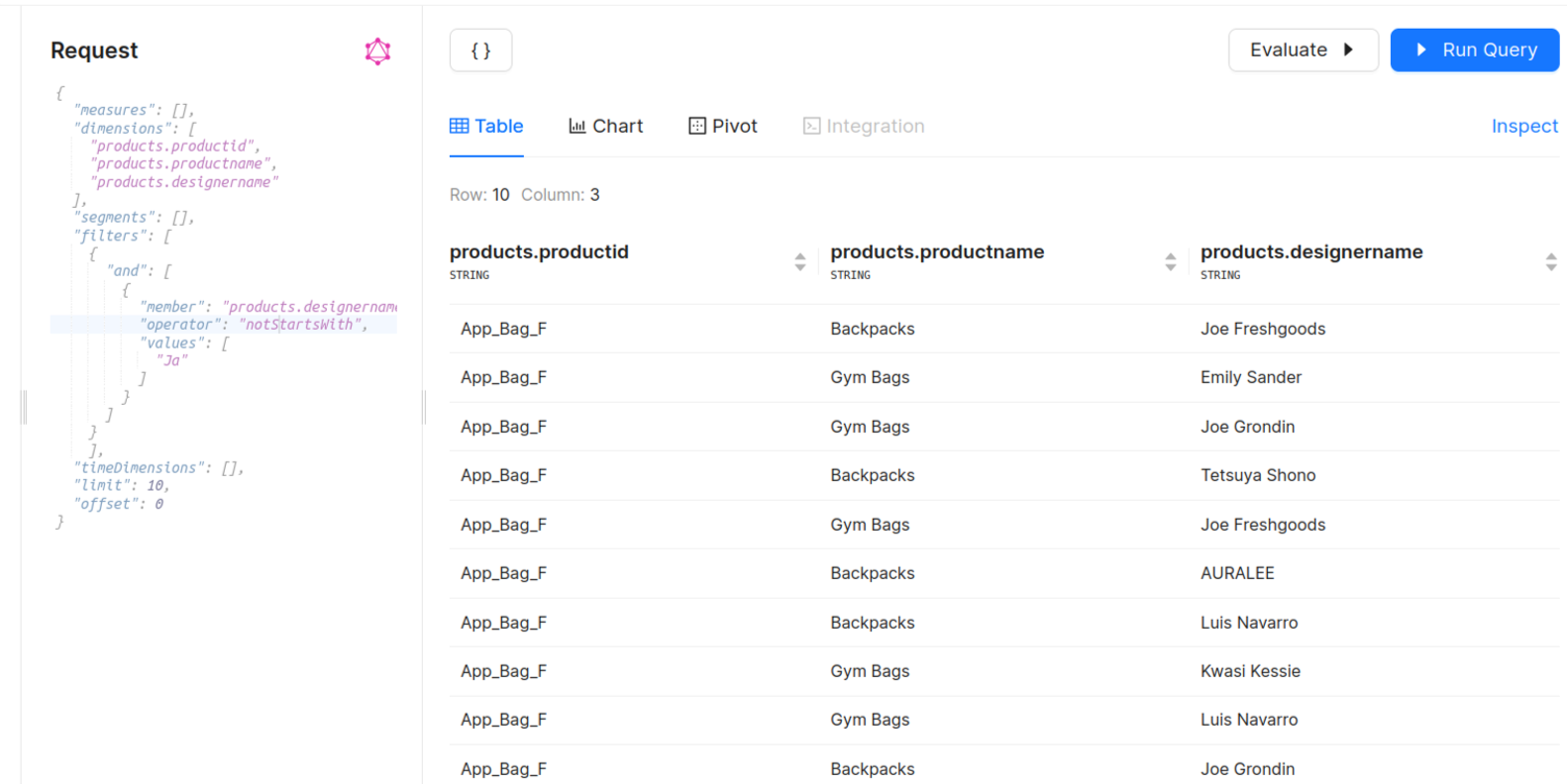This screenshot has width=1567, height=784.
Task: Switch to the Pivot tab
Action: tap(723, 126)
